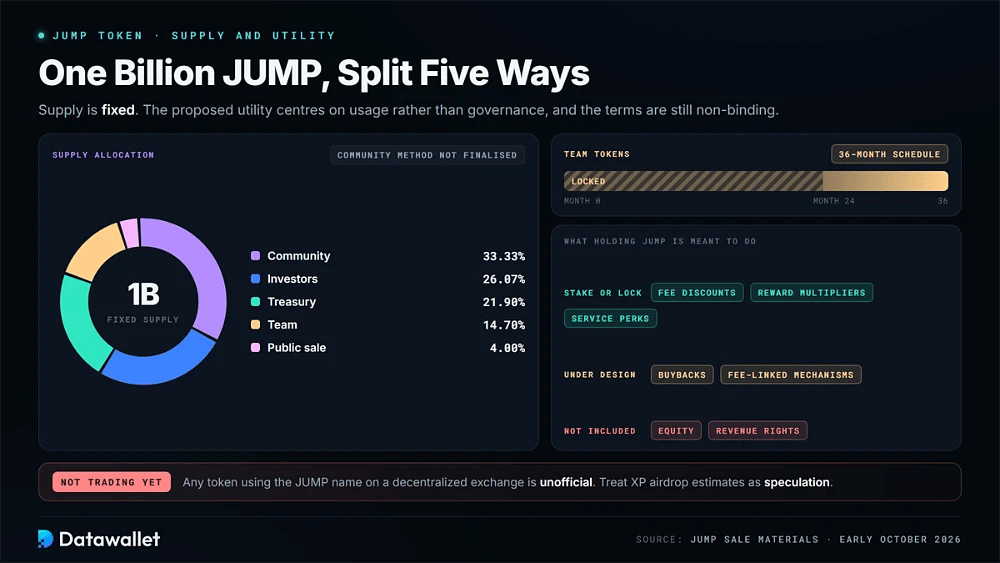Click the NOT TRADING YET badge
This screenshot has height=563, width=1000.
pyautogui.click(x=112, y=482)
